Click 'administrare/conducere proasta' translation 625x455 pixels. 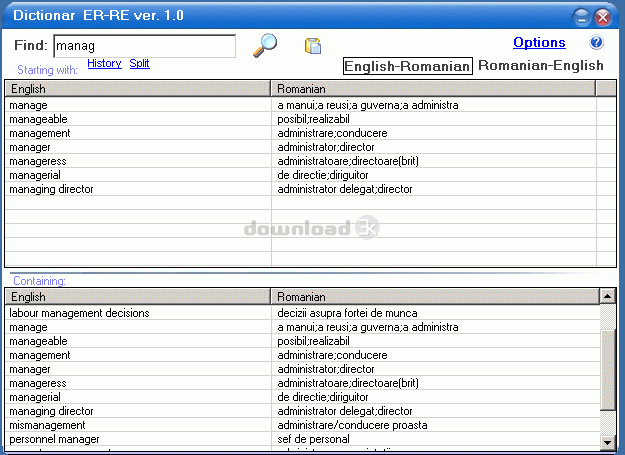(x=352, y=425)
